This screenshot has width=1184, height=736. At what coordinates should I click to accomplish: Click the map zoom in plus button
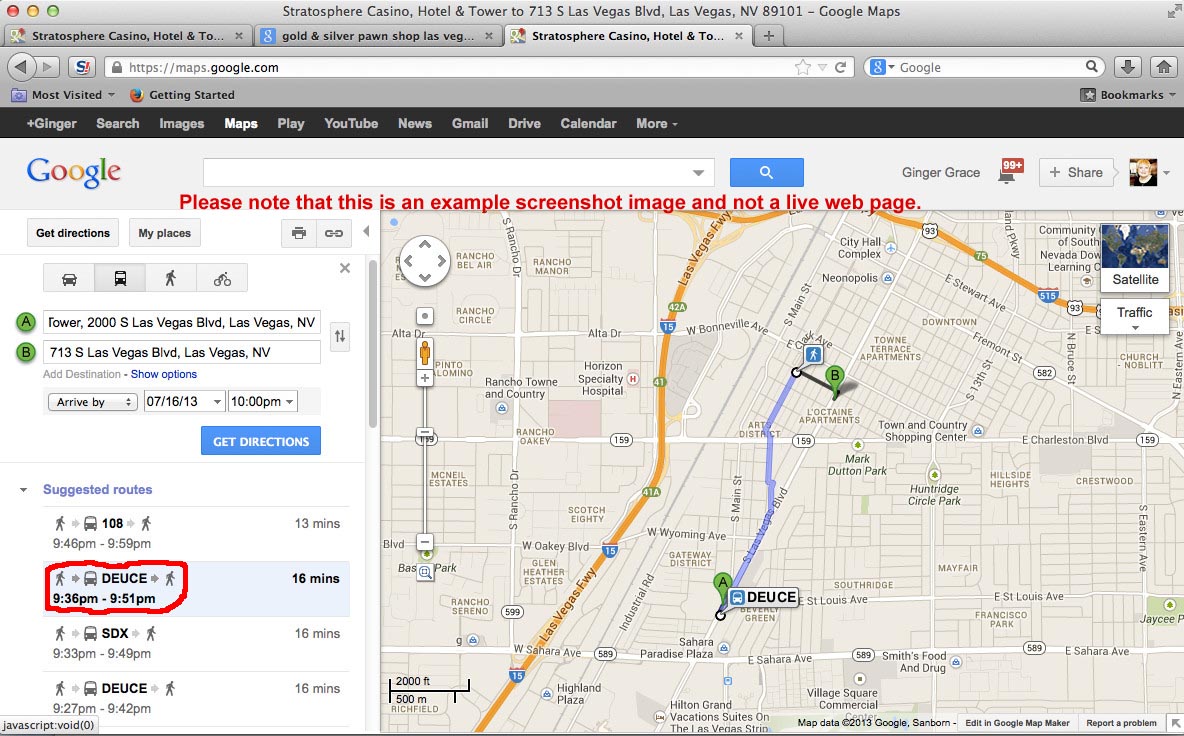tap(425, 378)
